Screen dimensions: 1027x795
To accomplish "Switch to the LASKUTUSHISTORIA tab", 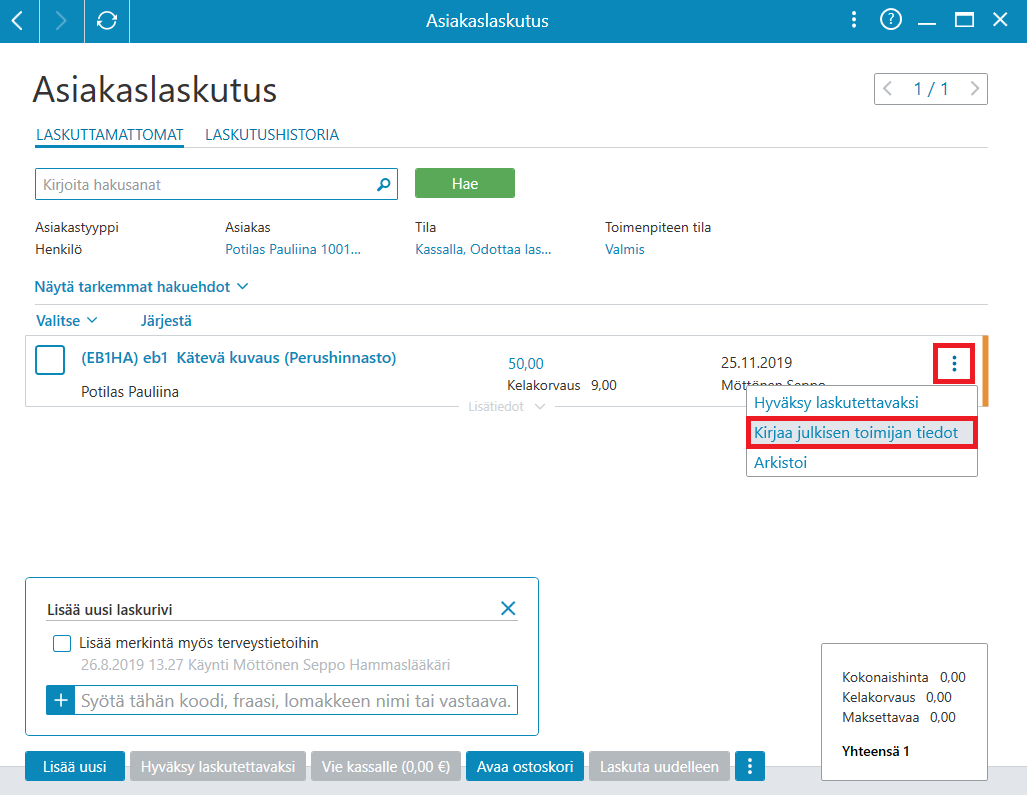I will tap(272, 135).
